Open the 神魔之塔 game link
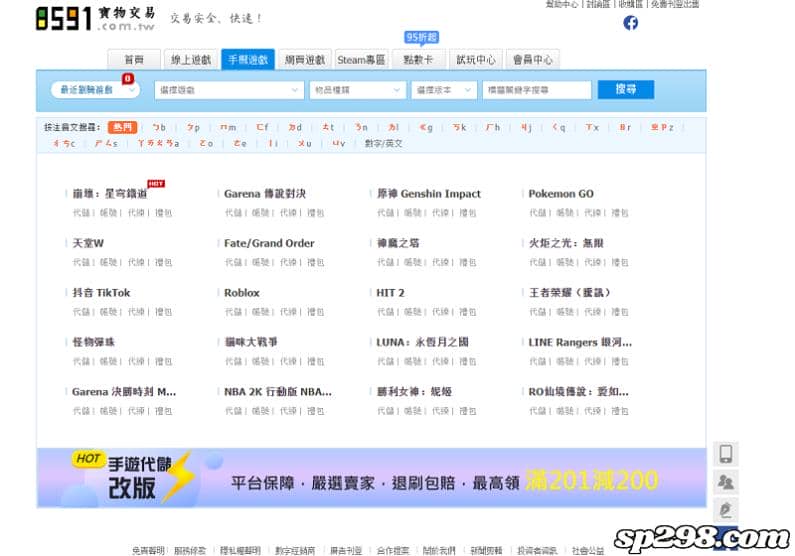Screen dimensions: 795x556 click(398, 243)
